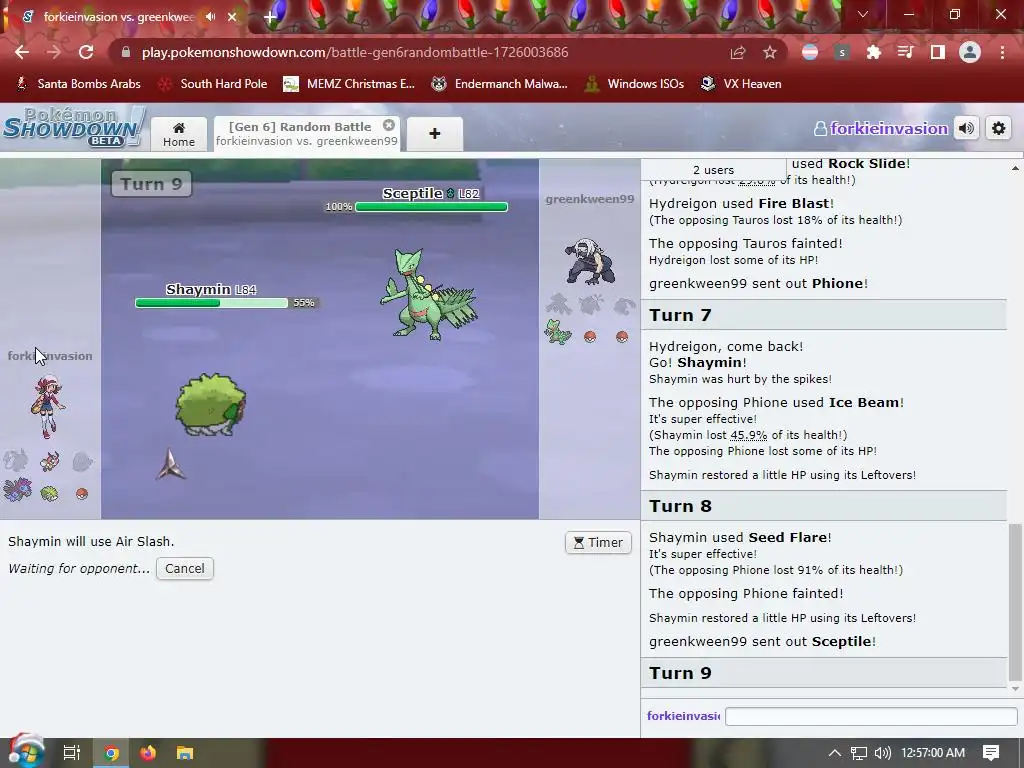Open the system volume control
Screen dimensions: 1024x768
click(882, 753)
